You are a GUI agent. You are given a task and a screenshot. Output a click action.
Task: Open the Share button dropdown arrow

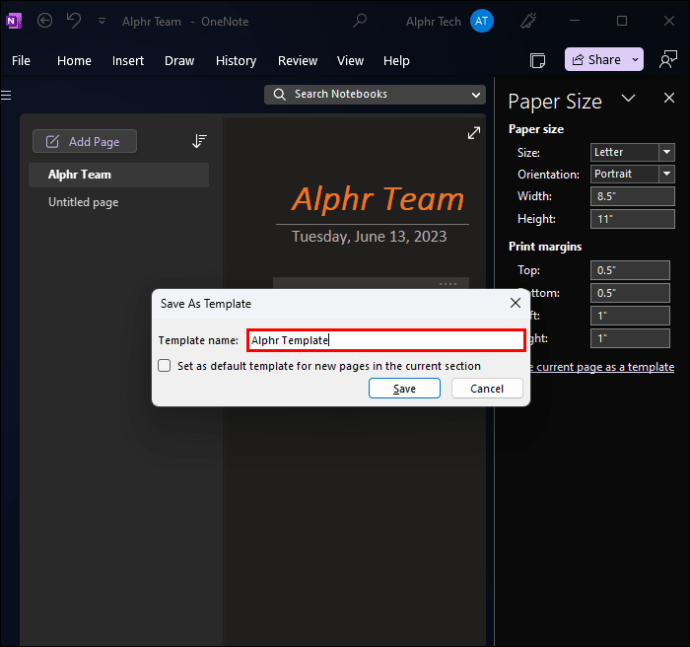tap(635, 60)
